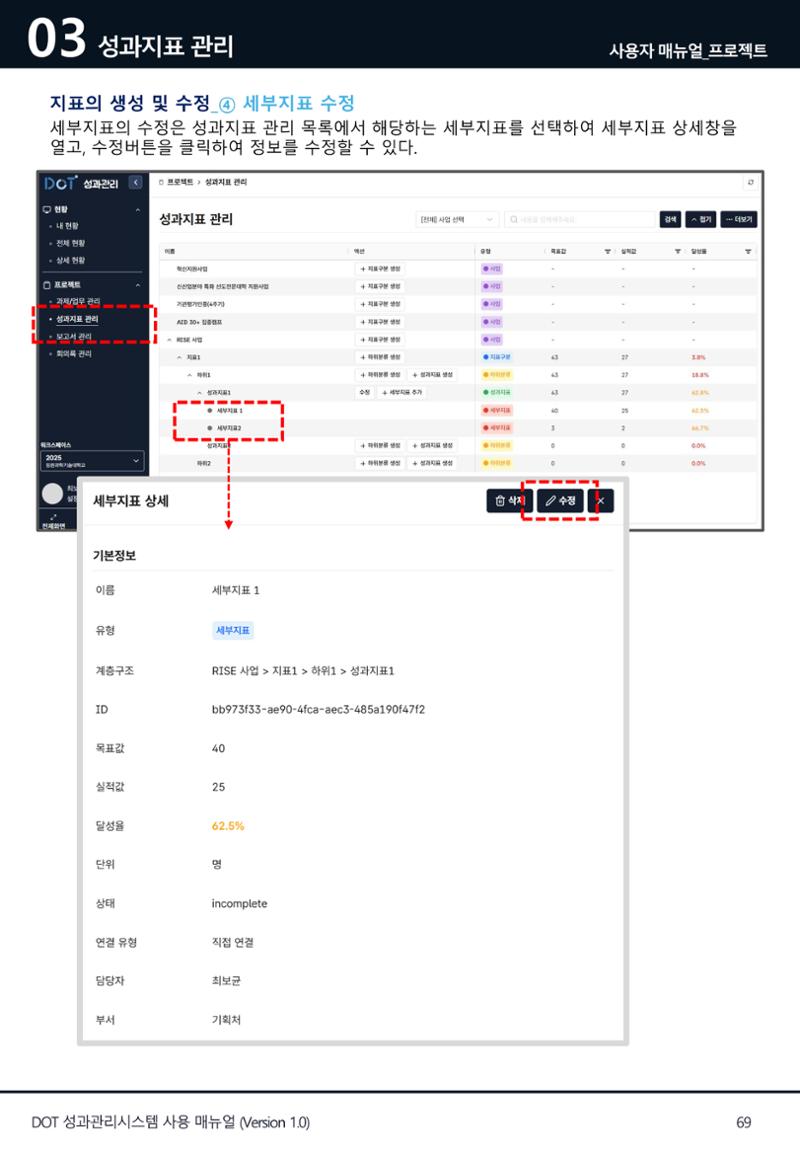Click the trash 삭제 button in detail panel
Viewport: 800px width, 1155px height.
[x=508, y=501]
